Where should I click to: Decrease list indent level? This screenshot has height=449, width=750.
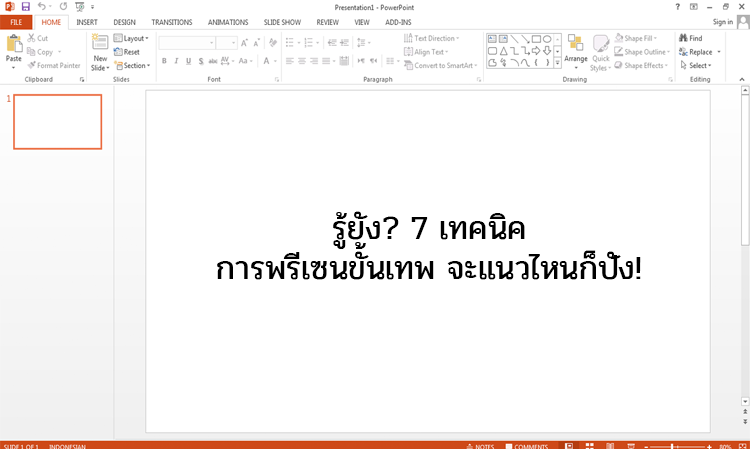[x=332, y=43]
